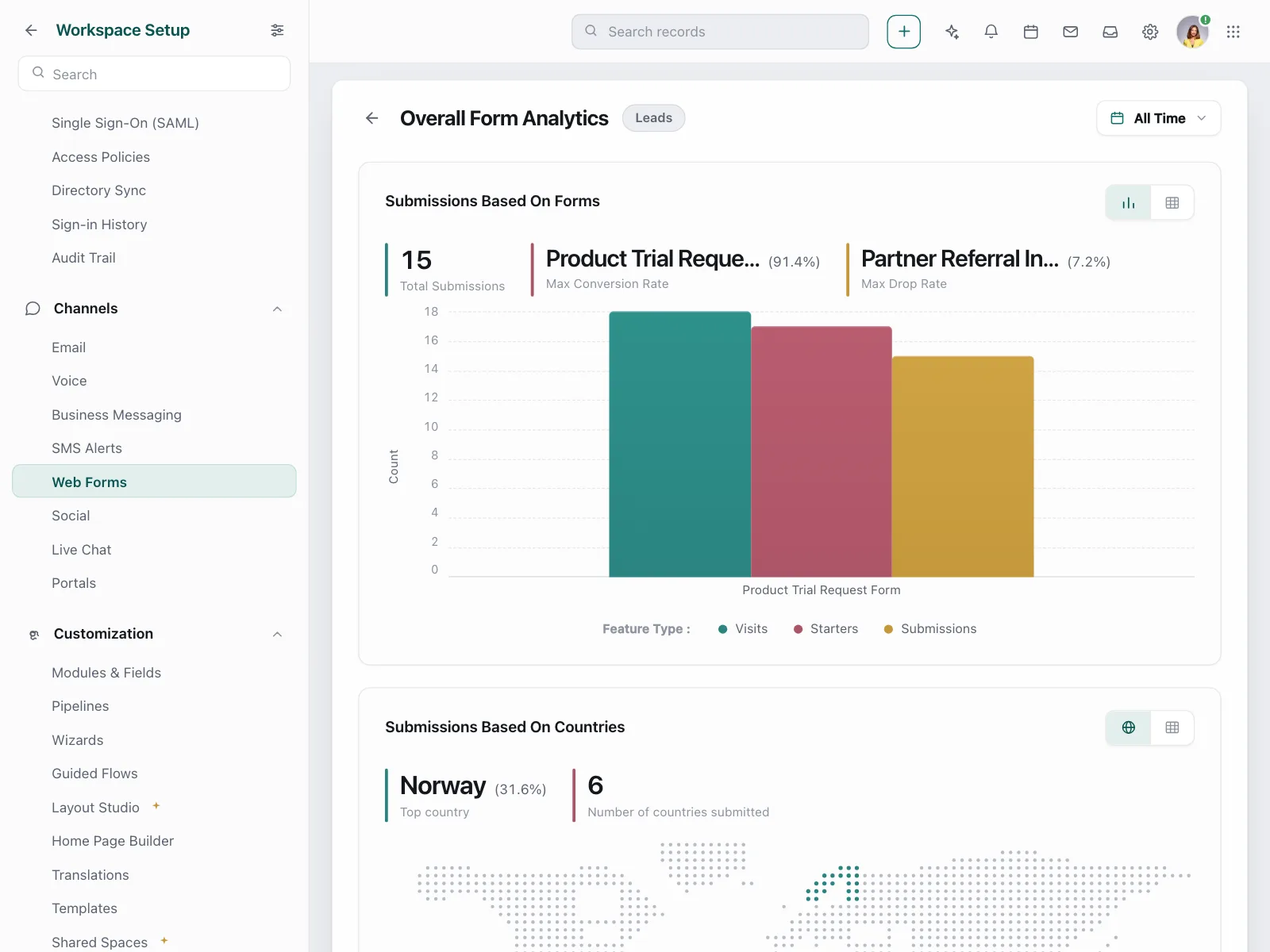1270x952 pixels.
Task: Open Translations
Action: click(90, 875)
